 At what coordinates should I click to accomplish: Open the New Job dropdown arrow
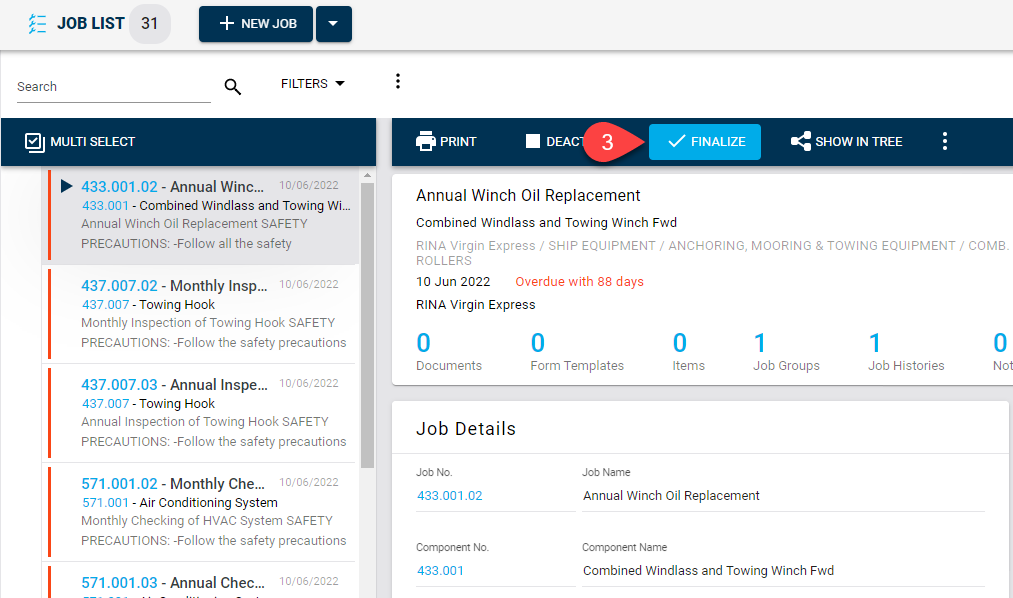pos(333,24)
